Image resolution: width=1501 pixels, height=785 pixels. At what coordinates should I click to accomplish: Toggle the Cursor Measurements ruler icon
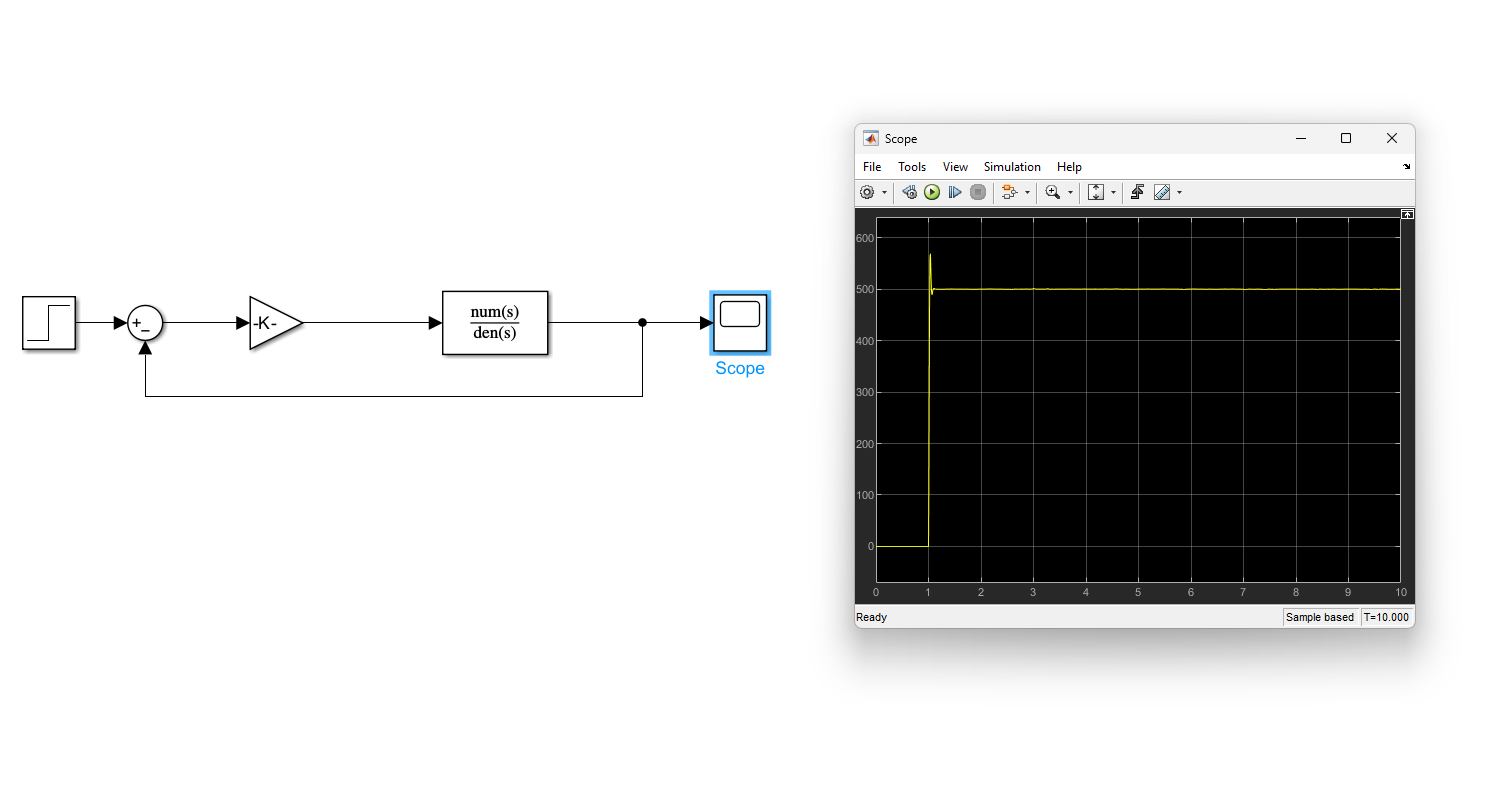[1162, 192]
